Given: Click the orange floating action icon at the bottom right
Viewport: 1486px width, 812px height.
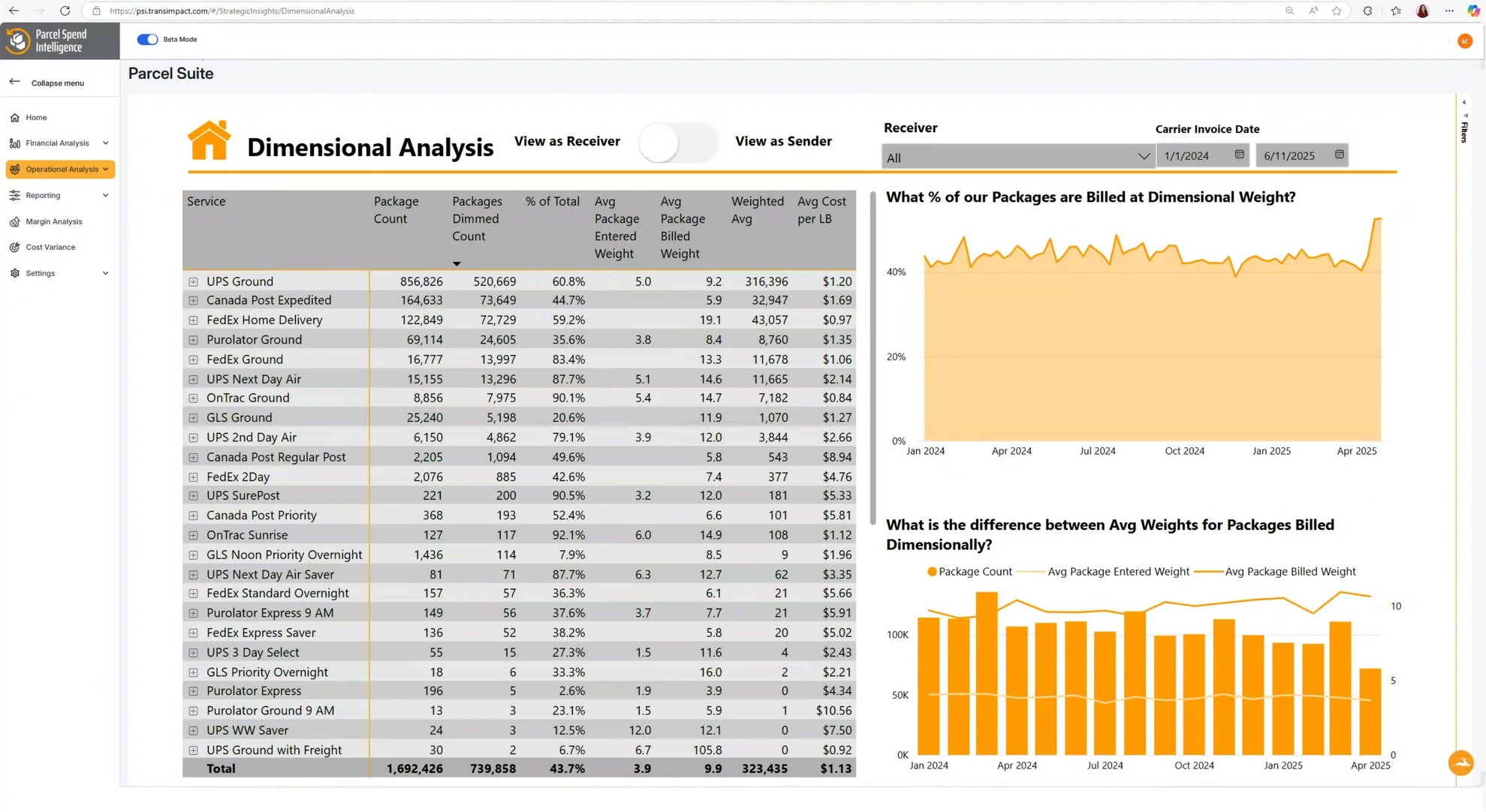Looking at the screenshot, I should (1460, 762).
